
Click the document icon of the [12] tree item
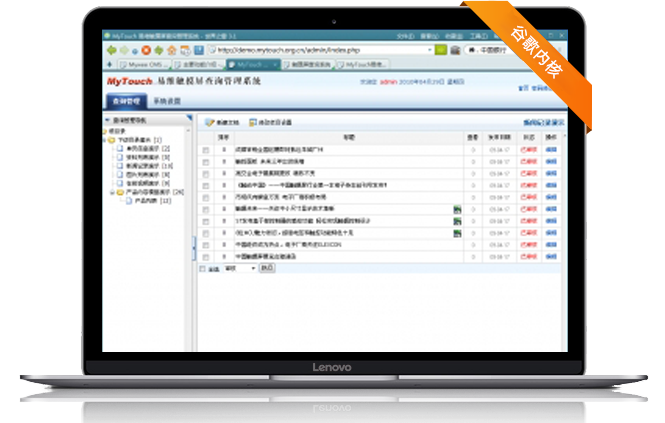click(129, 201)
